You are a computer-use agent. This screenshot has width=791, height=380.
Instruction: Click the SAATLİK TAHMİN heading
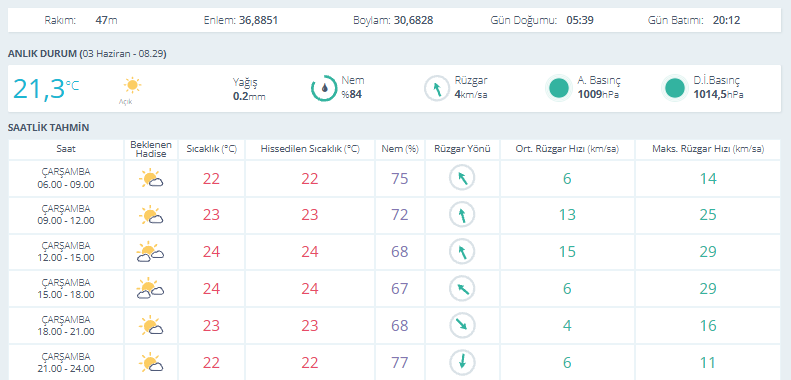click(x=48, y=128)
